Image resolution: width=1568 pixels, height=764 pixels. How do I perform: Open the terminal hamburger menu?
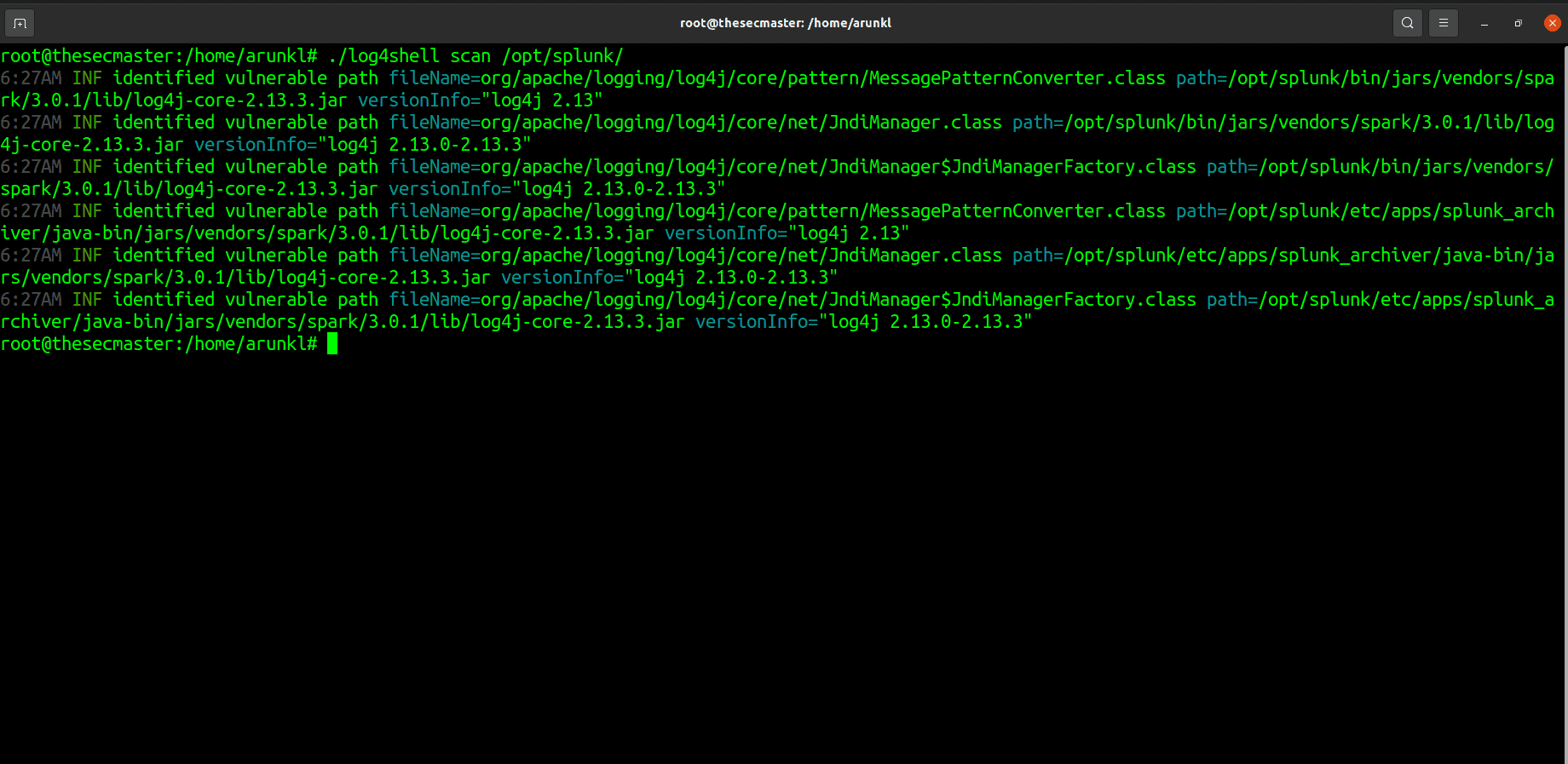point(1443,23)
